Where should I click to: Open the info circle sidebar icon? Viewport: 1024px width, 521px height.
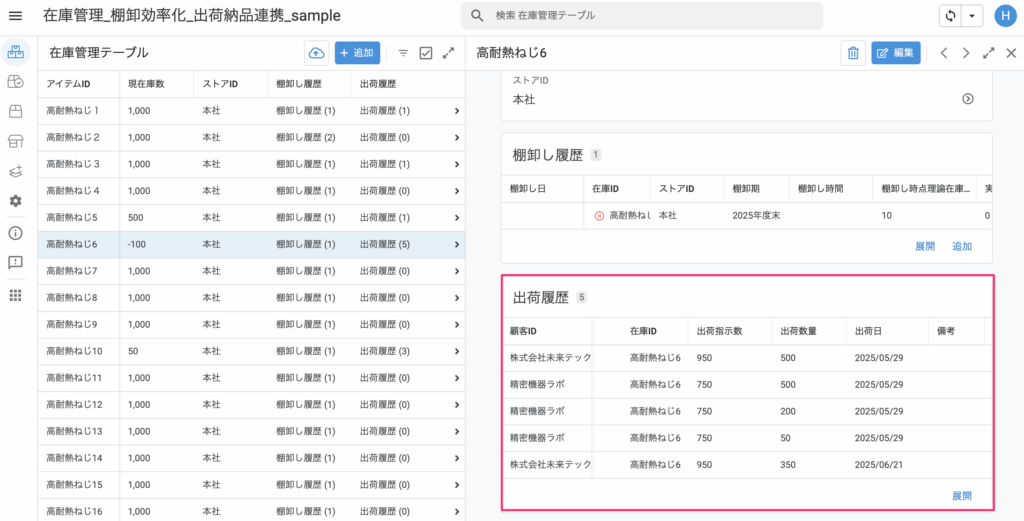16,233
